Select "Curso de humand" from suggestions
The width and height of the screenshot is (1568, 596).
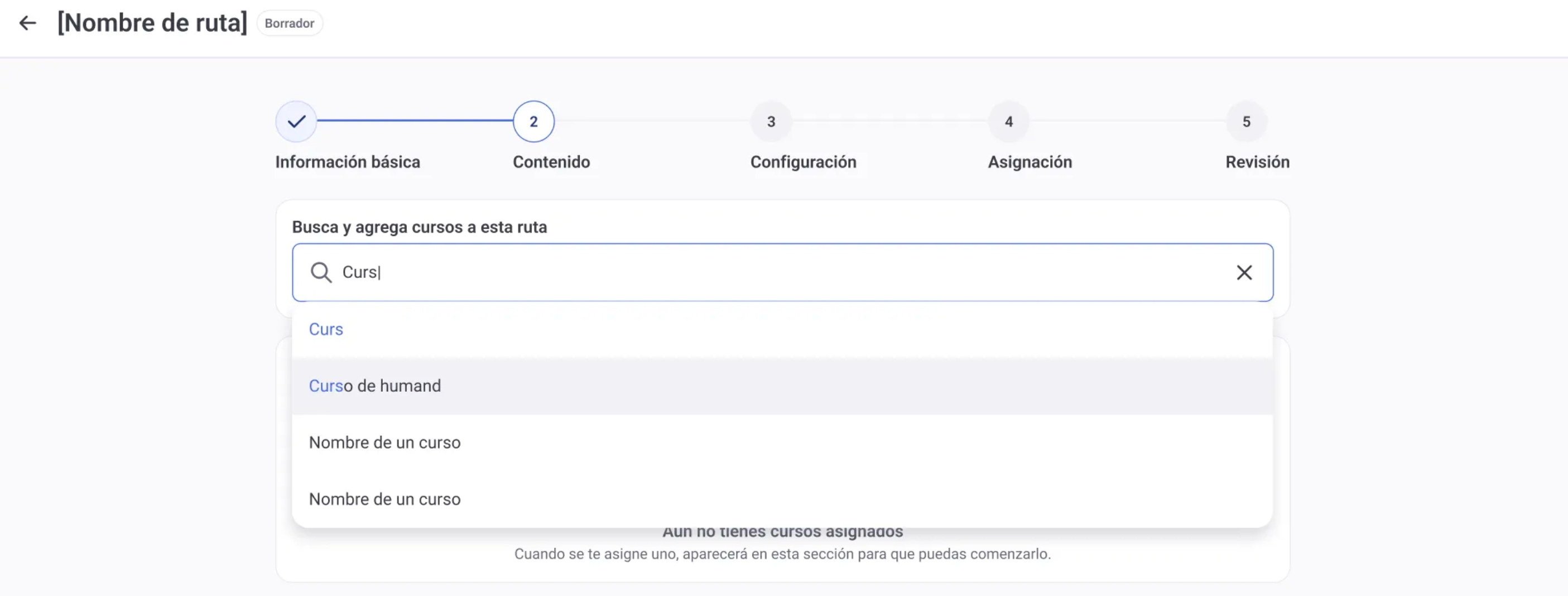[375, 386]
